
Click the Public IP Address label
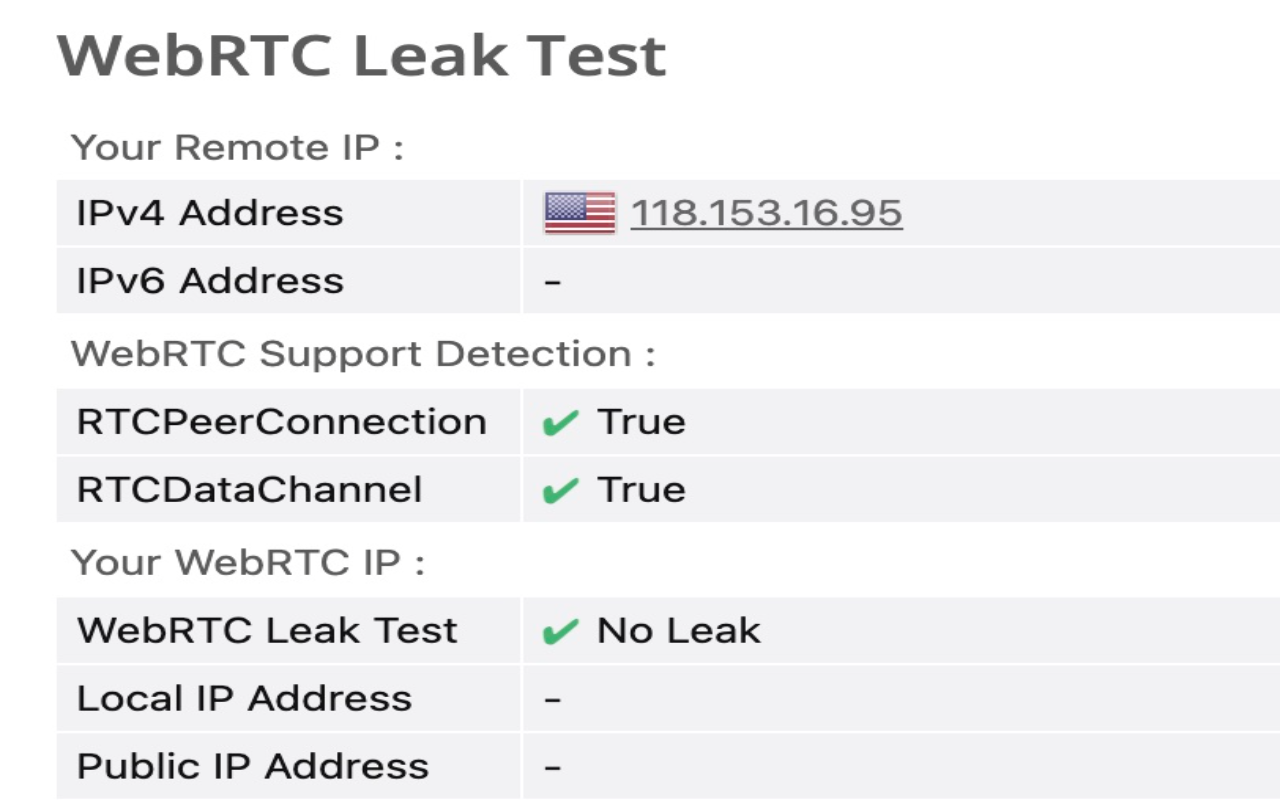pos(253,767)
